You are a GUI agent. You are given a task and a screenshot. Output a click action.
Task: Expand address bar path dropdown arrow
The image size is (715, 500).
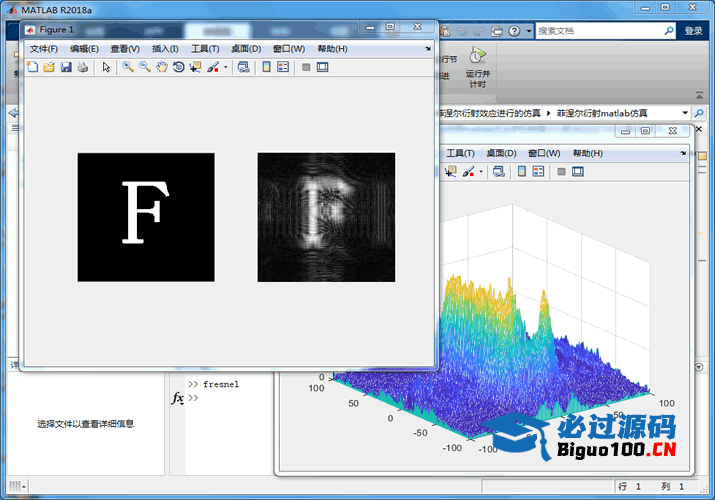point(685,113)
